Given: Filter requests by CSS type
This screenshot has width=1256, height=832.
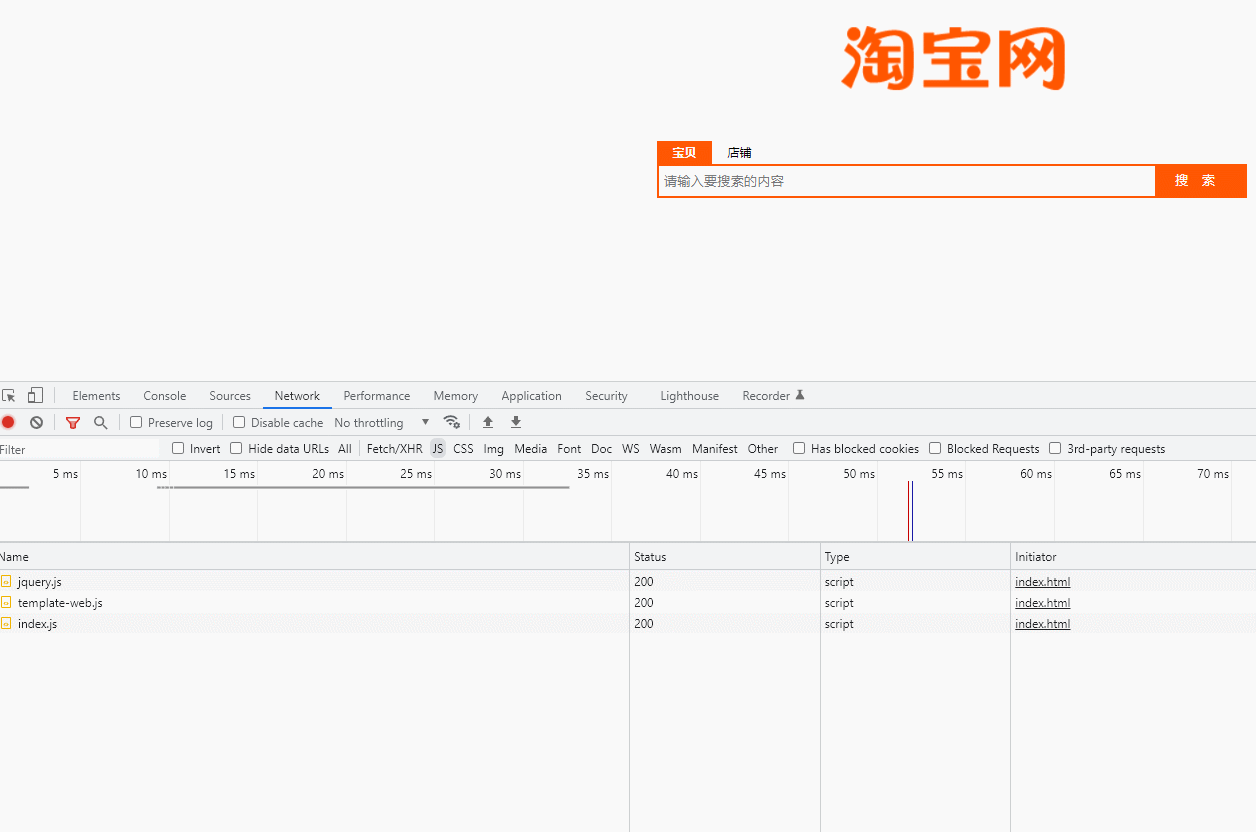Looking at the screenshot, I should click(x=464, y=449).
